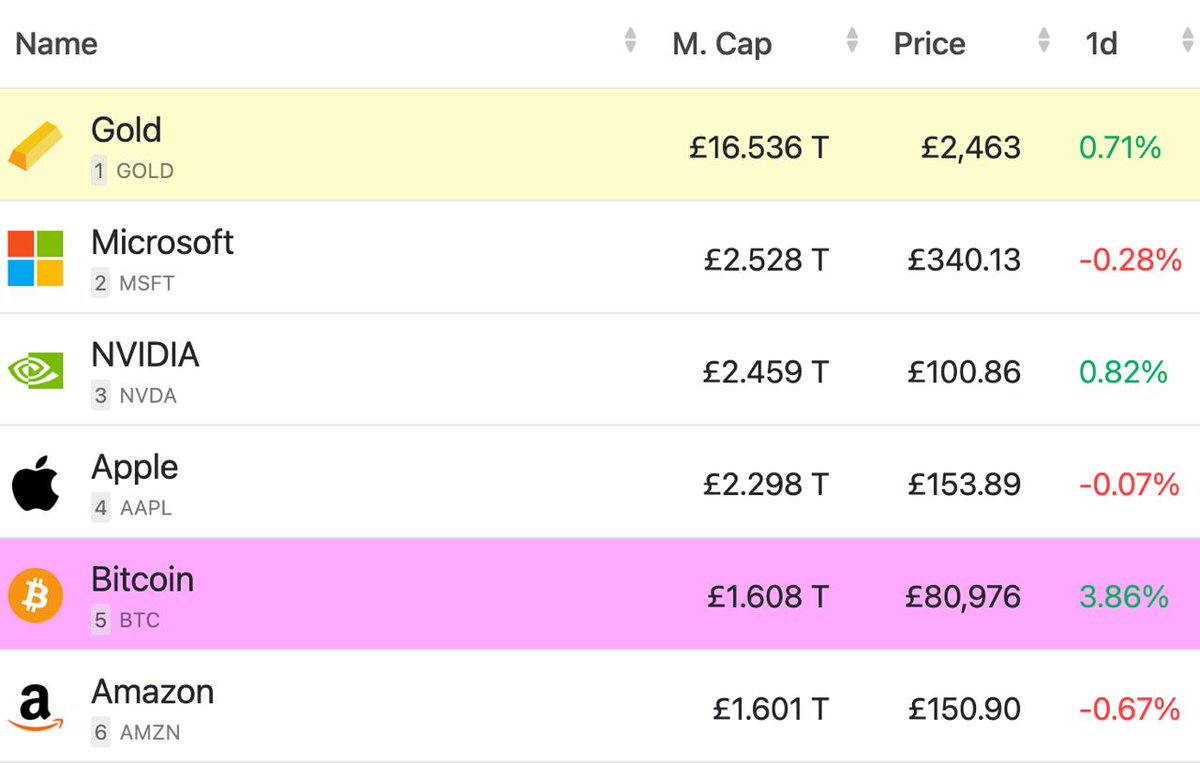Open the Apple company link
The height and width of the screenshot is (763, 1200).
pos(134,468)
